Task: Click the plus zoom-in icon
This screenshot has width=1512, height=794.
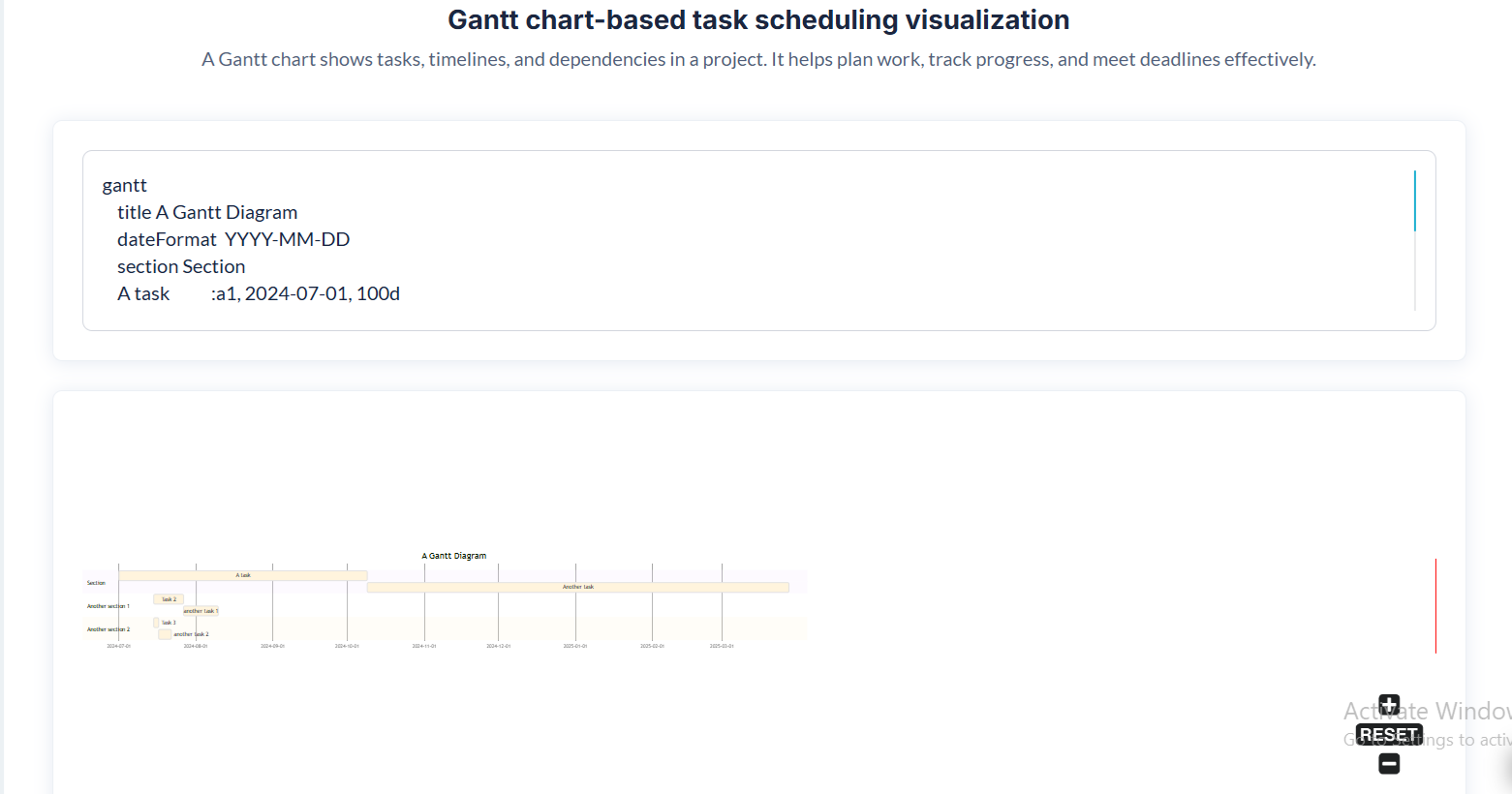Action: (1389, 704)
